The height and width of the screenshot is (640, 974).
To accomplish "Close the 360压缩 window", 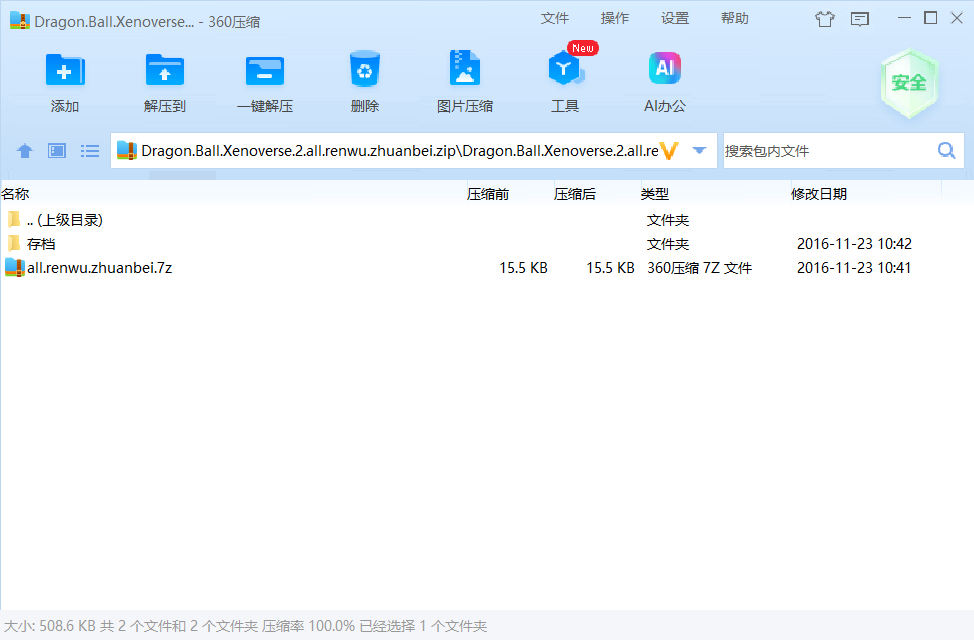I will [x=957, y=18].
